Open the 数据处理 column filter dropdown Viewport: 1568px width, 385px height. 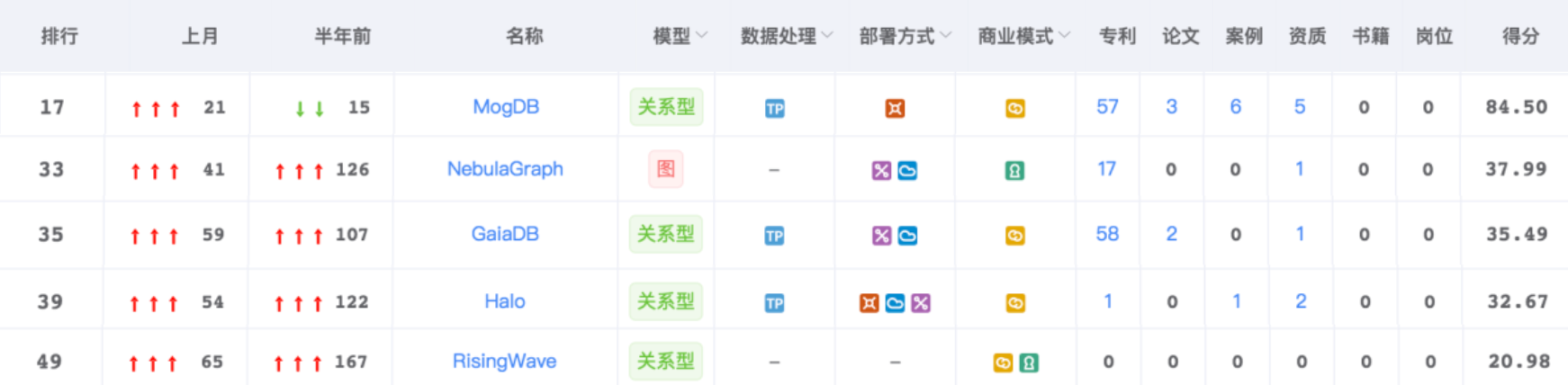pyautogui.click(x=827, y=36)
